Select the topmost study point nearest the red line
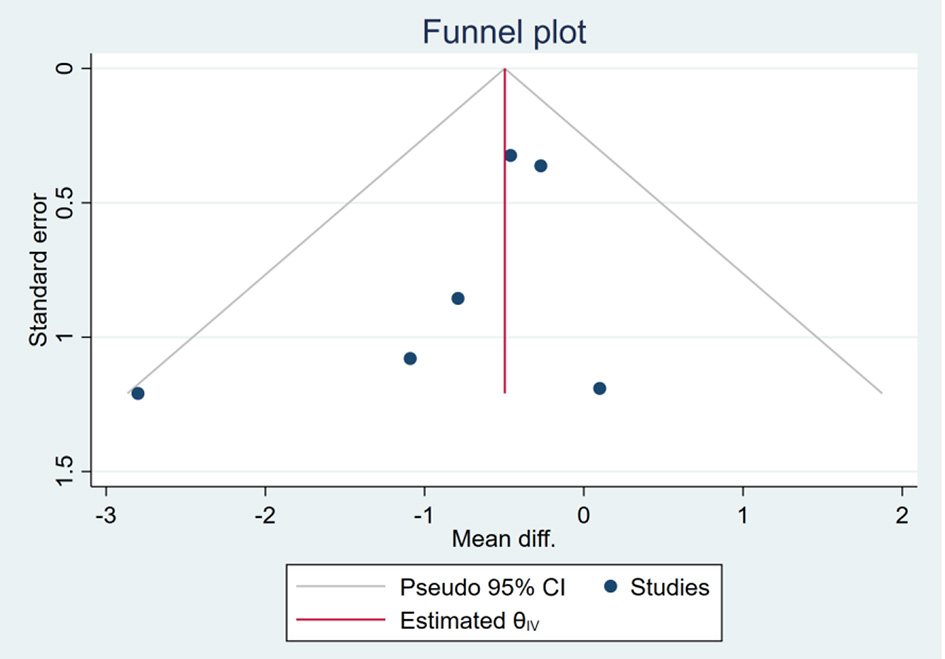Screen dimensions: 945x659 510,155
